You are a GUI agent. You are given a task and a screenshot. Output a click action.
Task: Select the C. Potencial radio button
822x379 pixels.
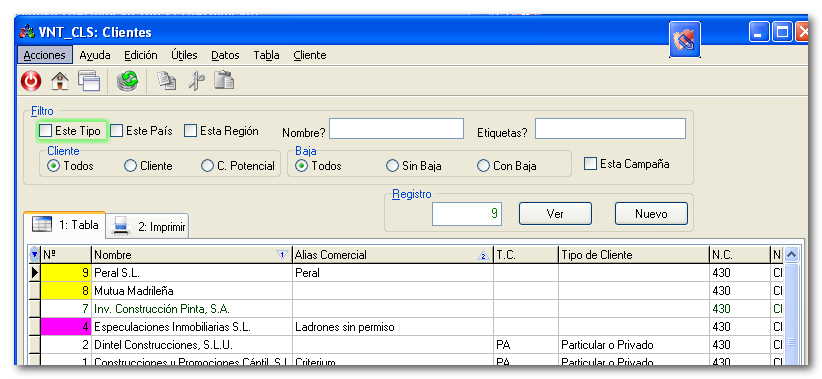click(207, 166)
